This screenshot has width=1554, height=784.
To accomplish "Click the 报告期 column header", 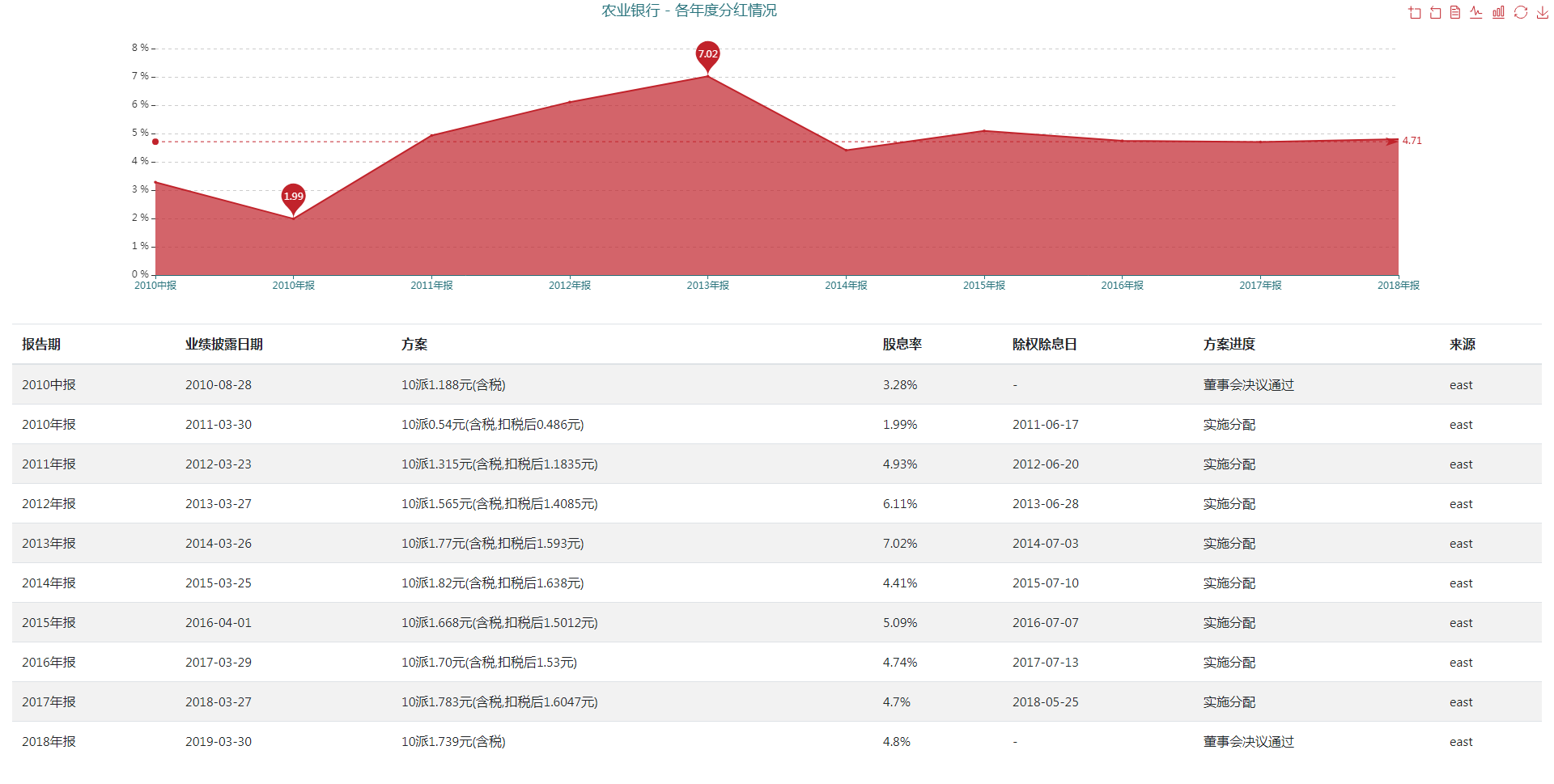I will [x=41, y=345].
